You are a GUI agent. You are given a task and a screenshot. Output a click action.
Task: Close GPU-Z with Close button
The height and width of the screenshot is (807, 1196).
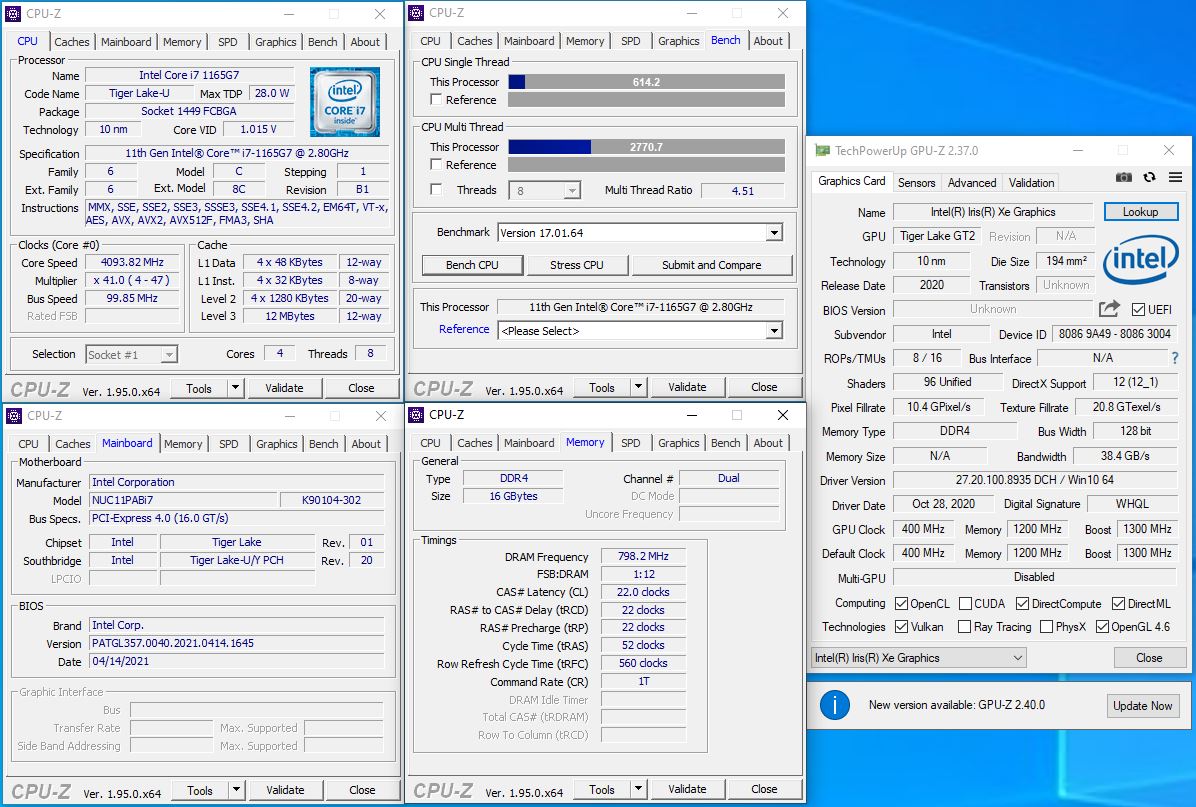[x=1149, y=657]
